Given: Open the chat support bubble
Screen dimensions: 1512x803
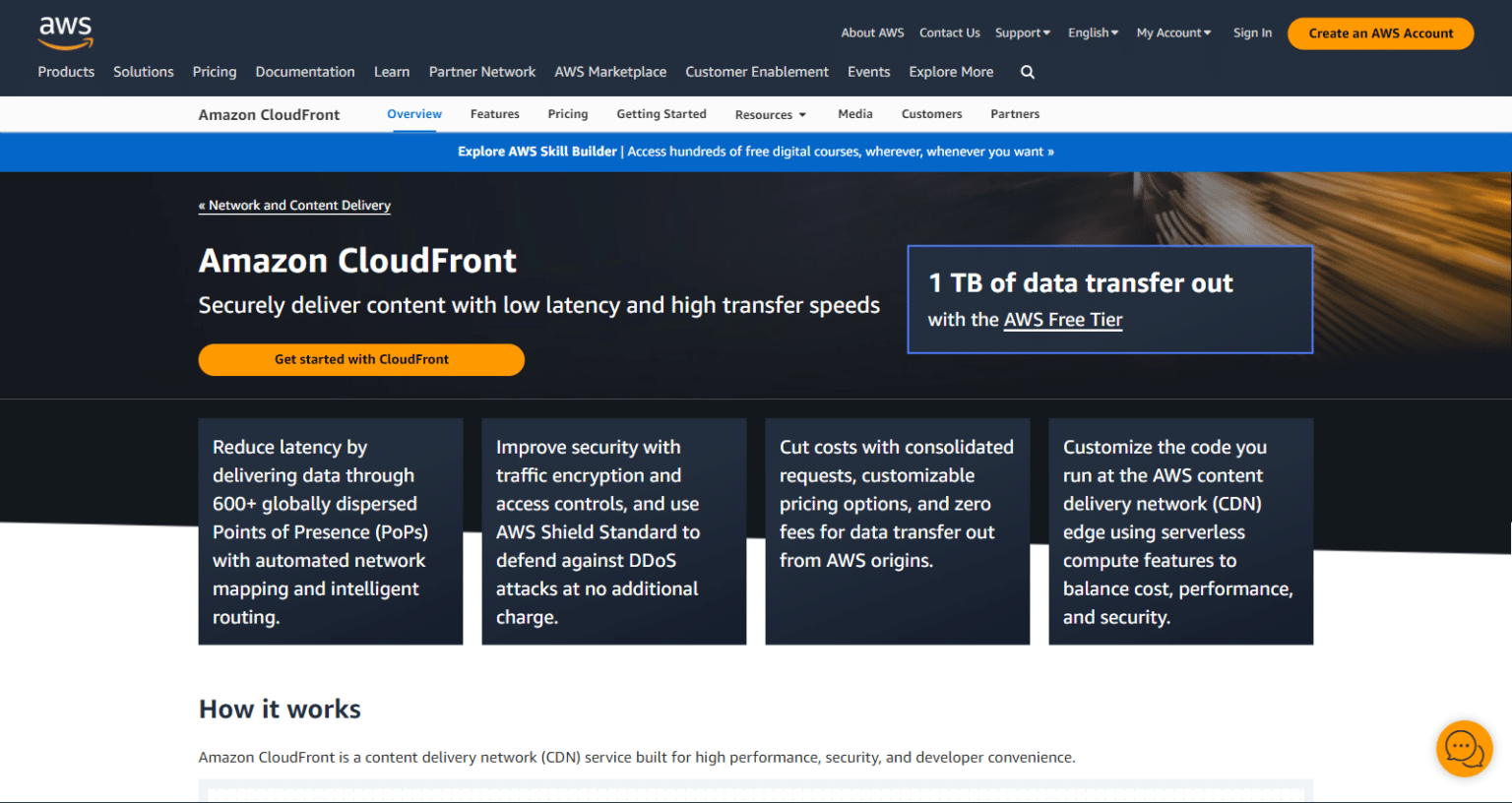Looking at the screenshot, I should (1464, 749).
